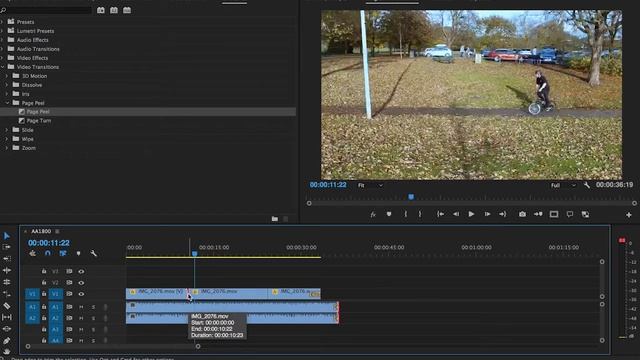Image resolution: width=640 pixels, height=360 pixels.
Task: Expand the Zoom folder
Action: coord(7,148)
